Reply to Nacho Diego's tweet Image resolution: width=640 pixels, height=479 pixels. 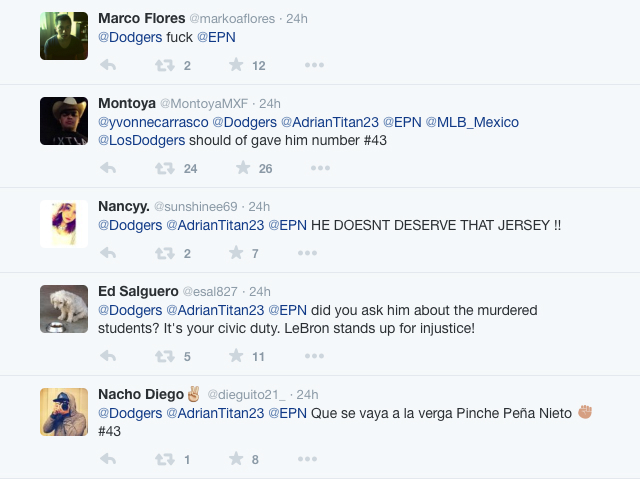coord(108,460)
